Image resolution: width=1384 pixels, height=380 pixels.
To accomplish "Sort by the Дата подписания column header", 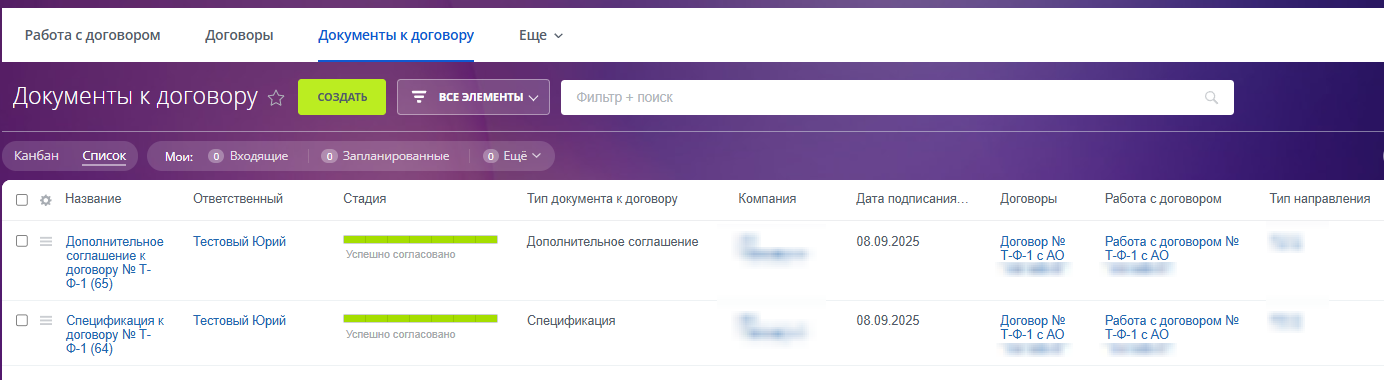I will pos(912,199).
